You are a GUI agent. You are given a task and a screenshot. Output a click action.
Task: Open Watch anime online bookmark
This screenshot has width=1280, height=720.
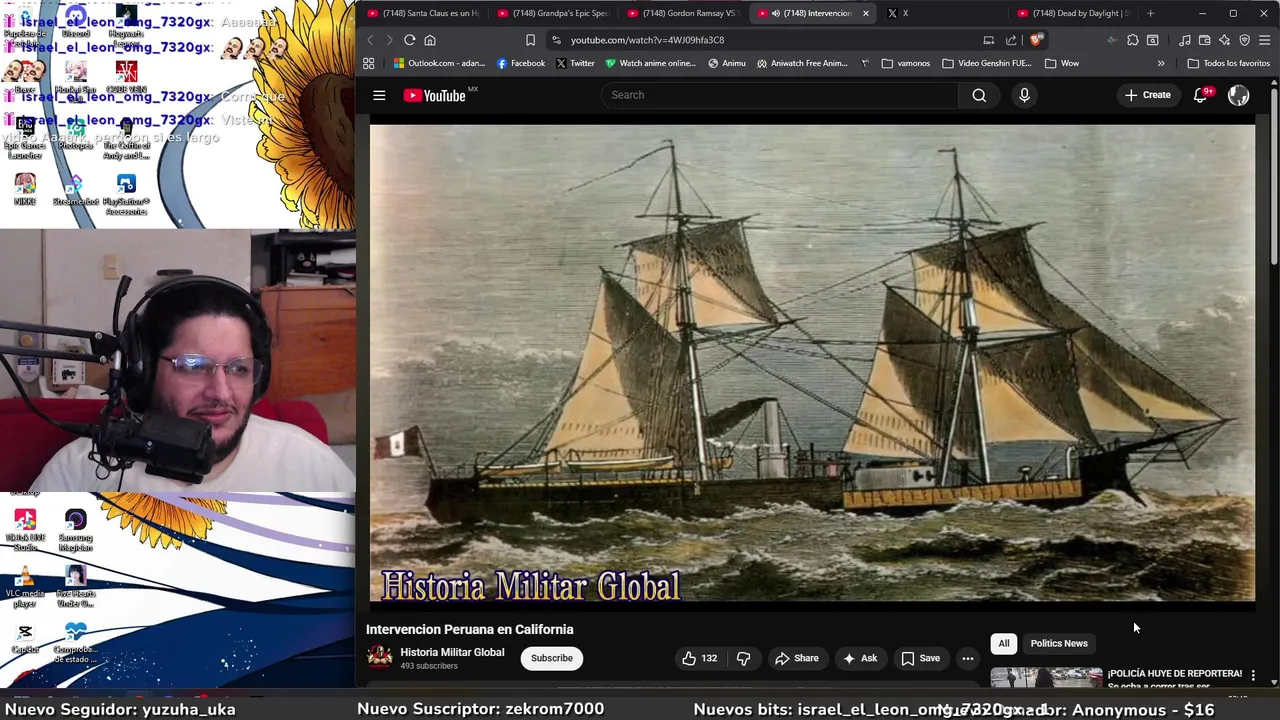pos(650,63)
